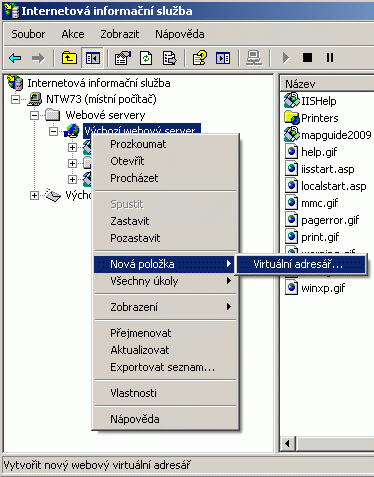Click the Stop item square button

point(307,58)
